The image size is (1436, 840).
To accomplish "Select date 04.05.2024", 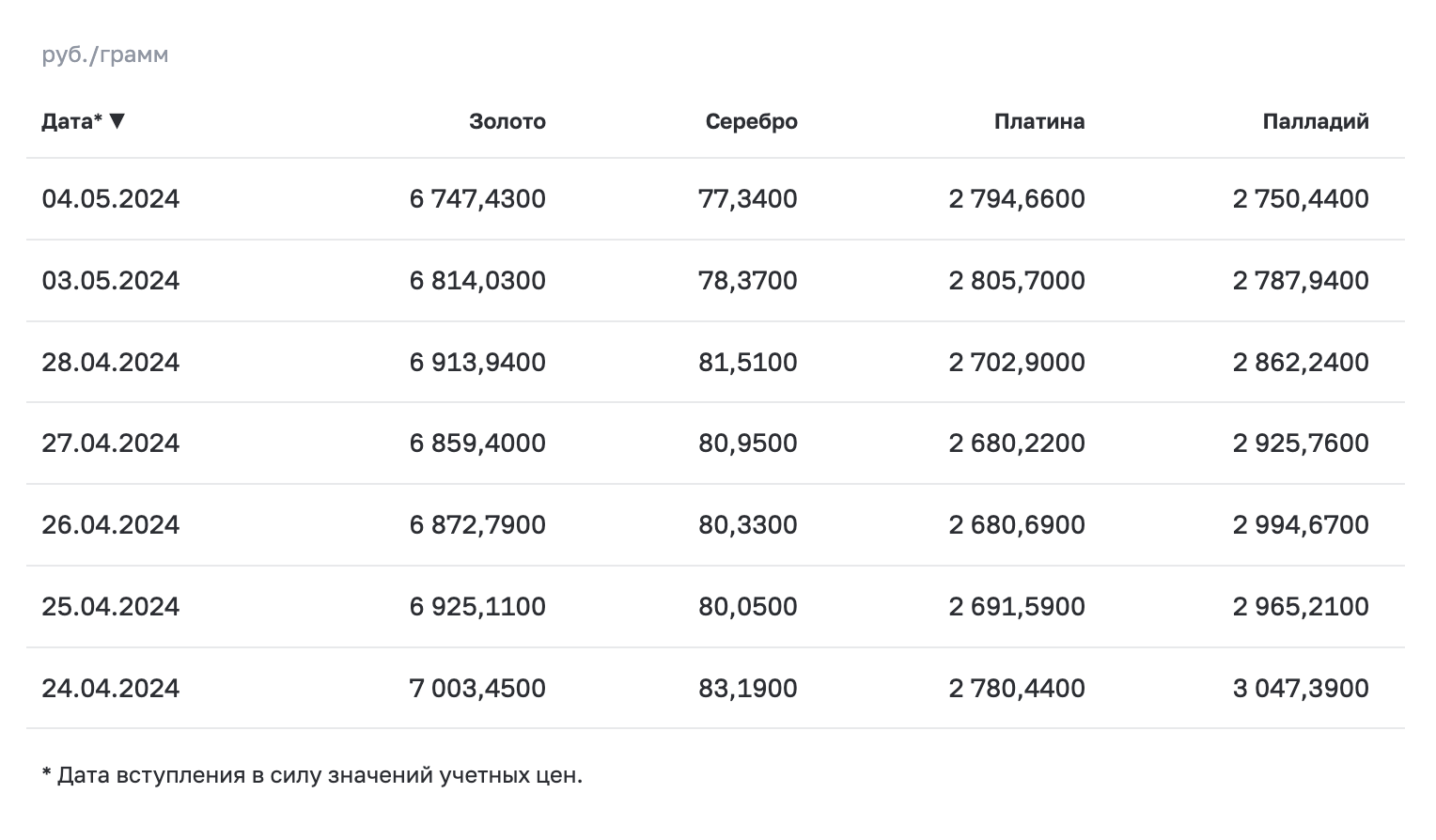I will coord(111,199).
